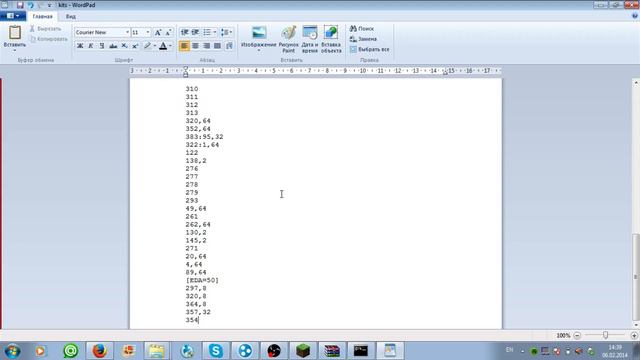
Task: Open Firefox from the taskbar
Action: point(100,351)
